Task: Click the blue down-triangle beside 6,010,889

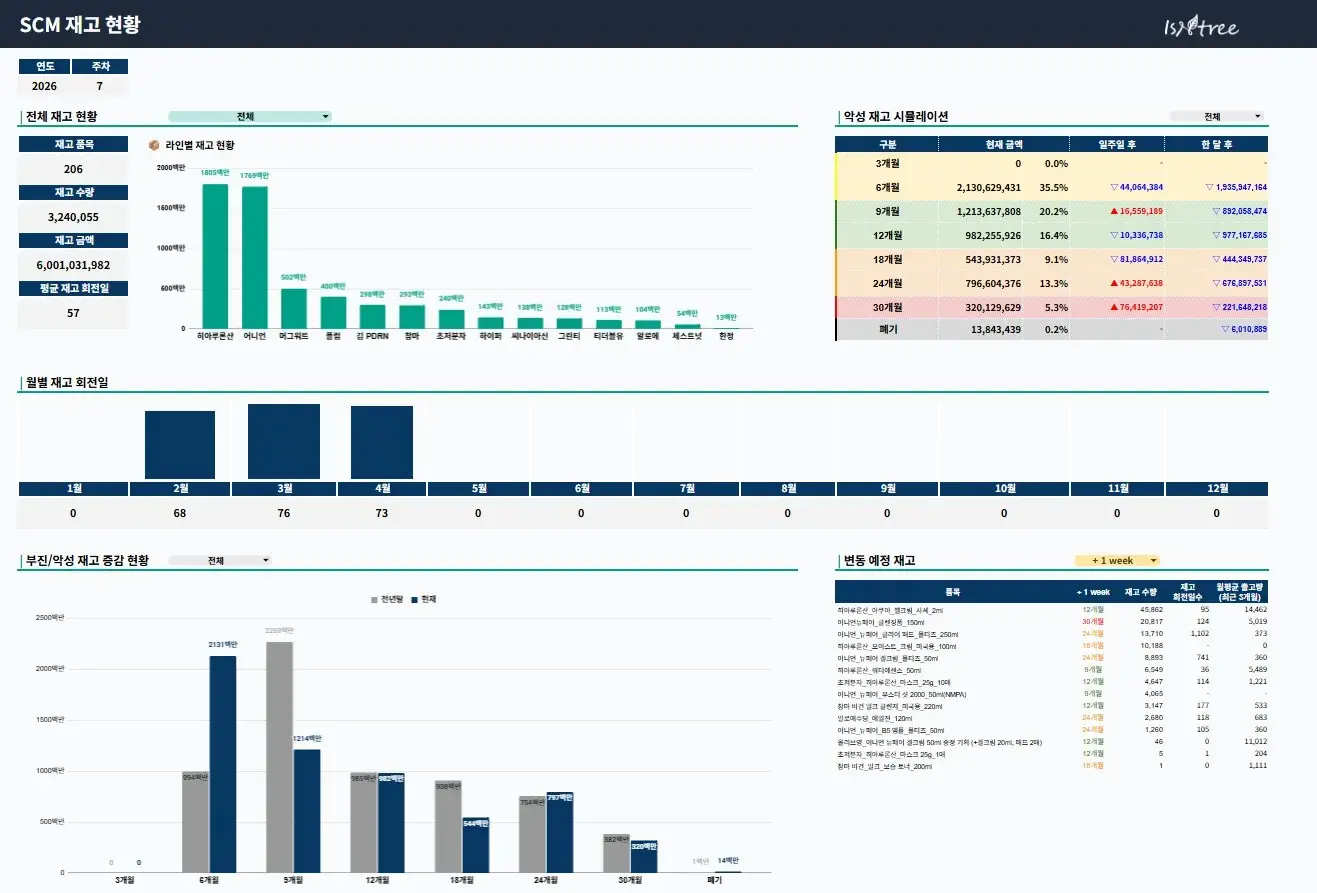Action: (x=1223, y=329)
